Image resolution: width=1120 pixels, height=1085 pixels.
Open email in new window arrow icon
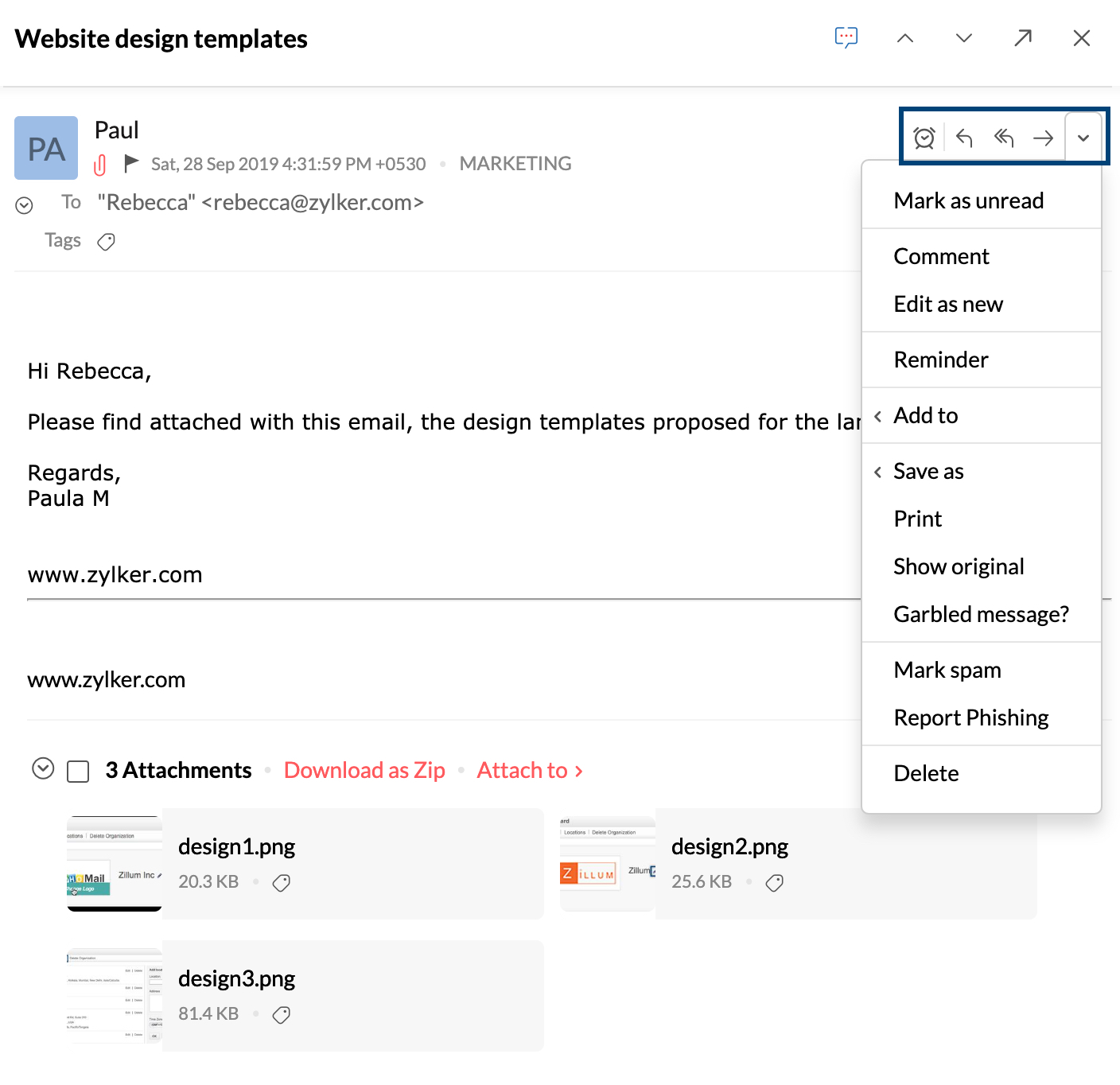[1023, 38]
